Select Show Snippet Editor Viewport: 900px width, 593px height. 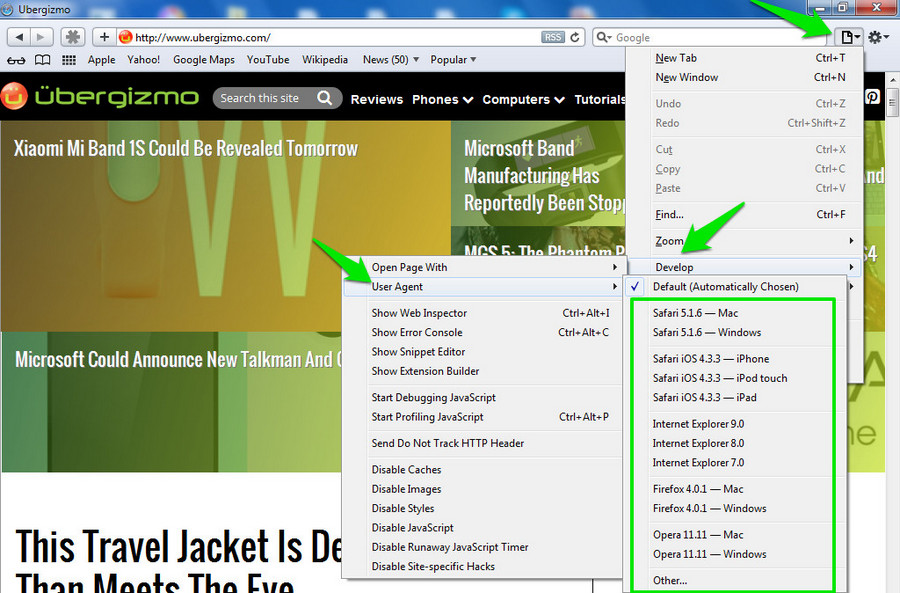(x=483, y=352)
